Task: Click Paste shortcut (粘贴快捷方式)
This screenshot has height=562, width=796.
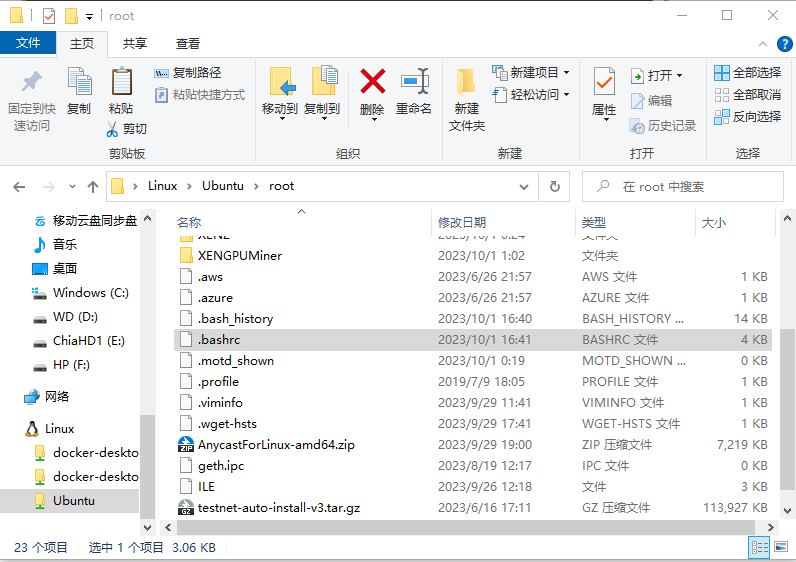Action: click(x=200, y=95)
